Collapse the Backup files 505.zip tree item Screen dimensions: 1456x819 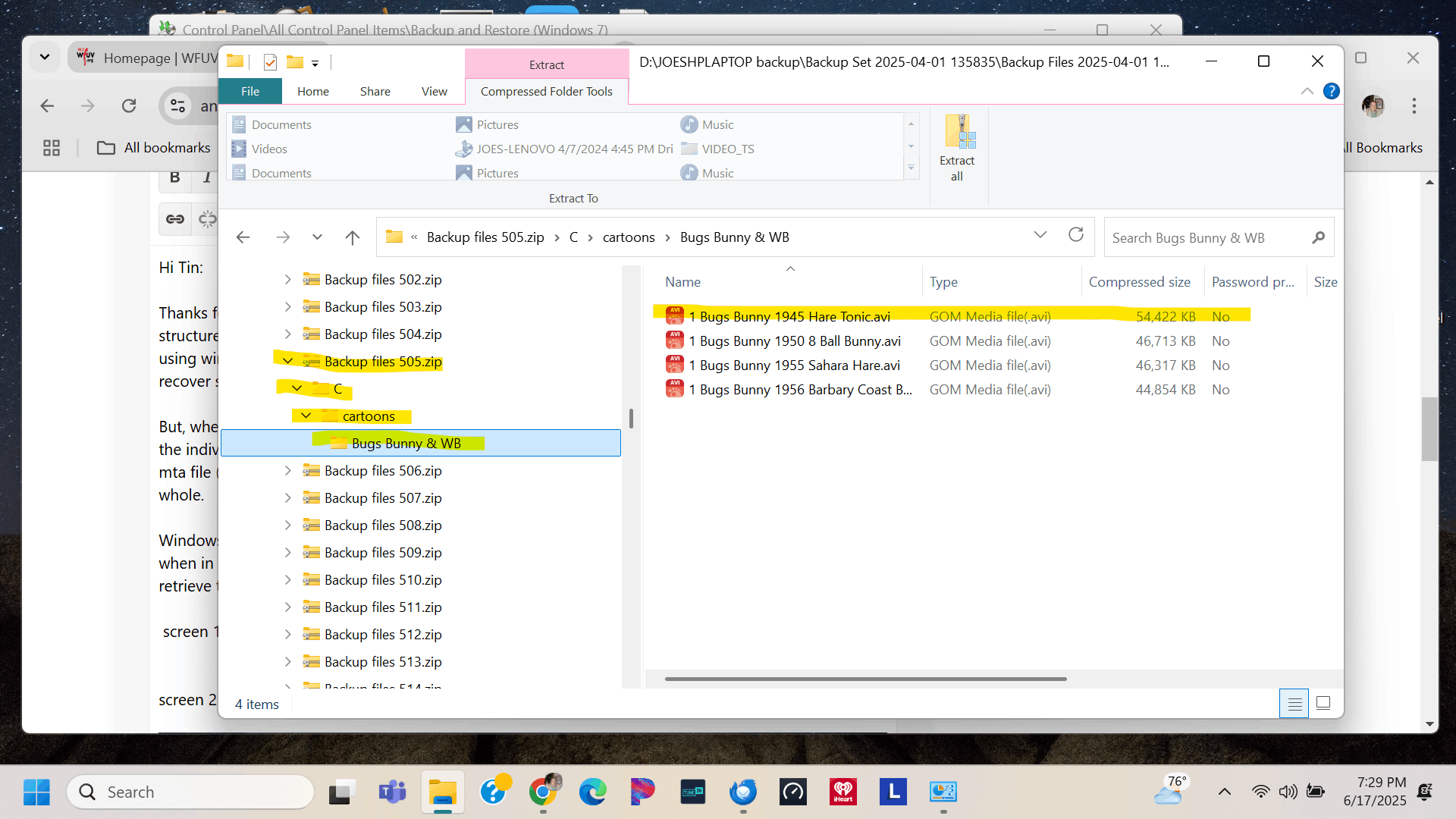(287, 361)
